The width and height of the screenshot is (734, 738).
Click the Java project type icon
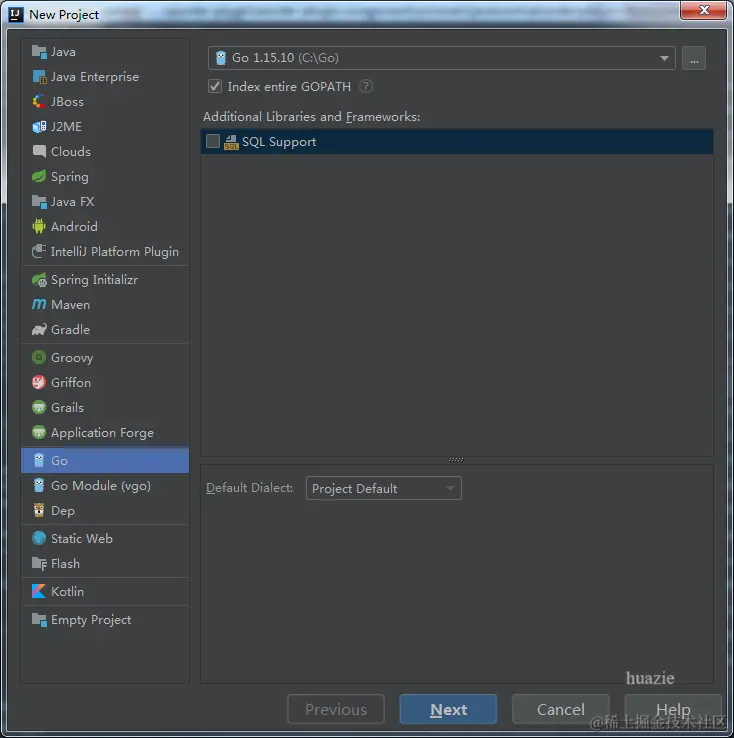39,52
